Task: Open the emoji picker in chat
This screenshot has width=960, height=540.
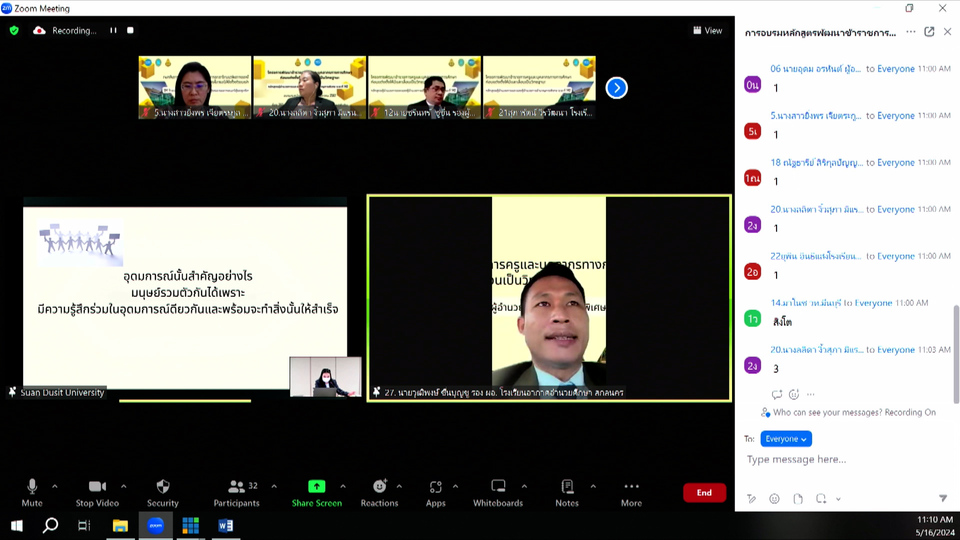Action: coord(774,499)
